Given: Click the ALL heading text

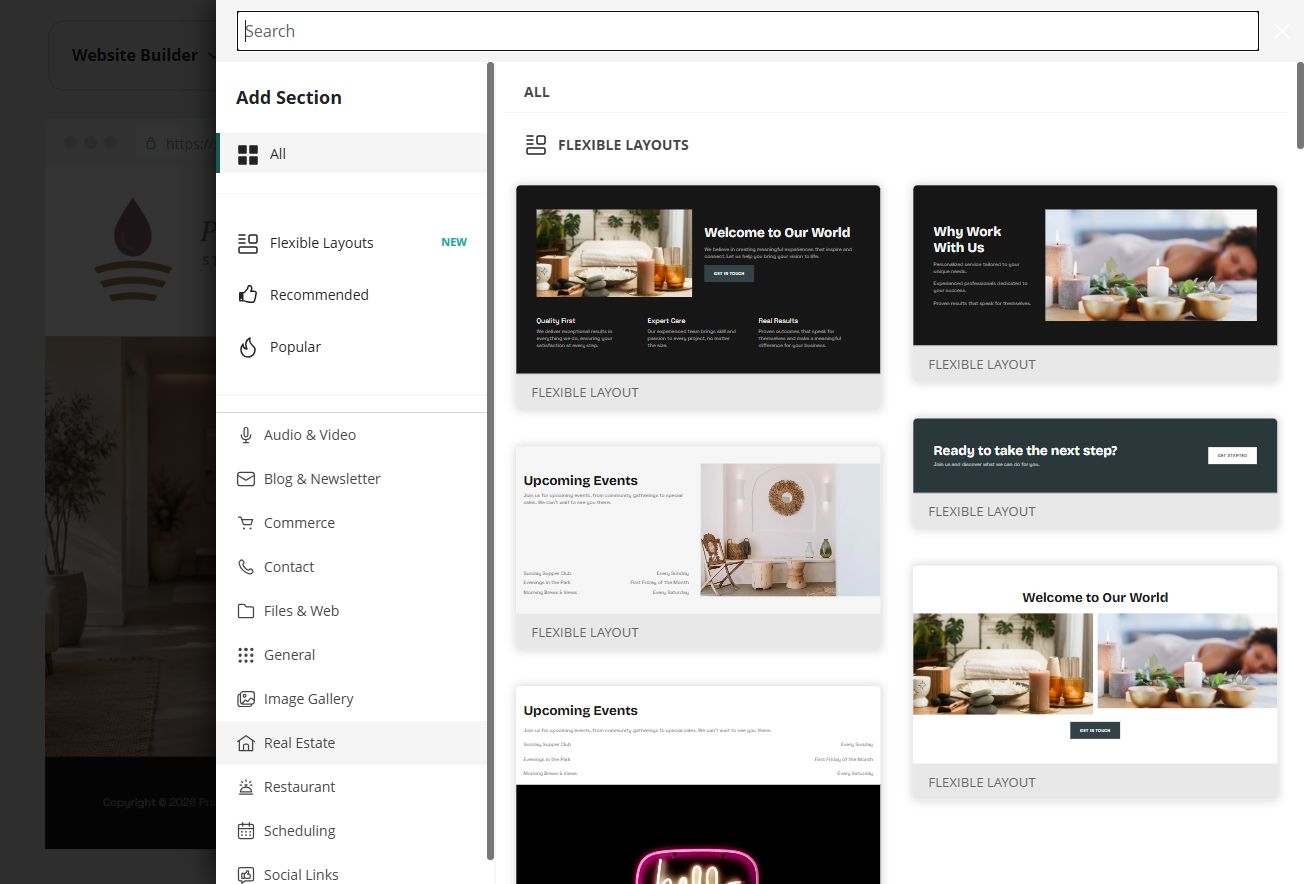Looking at the screenshot, I should click(x=537, y=92).
